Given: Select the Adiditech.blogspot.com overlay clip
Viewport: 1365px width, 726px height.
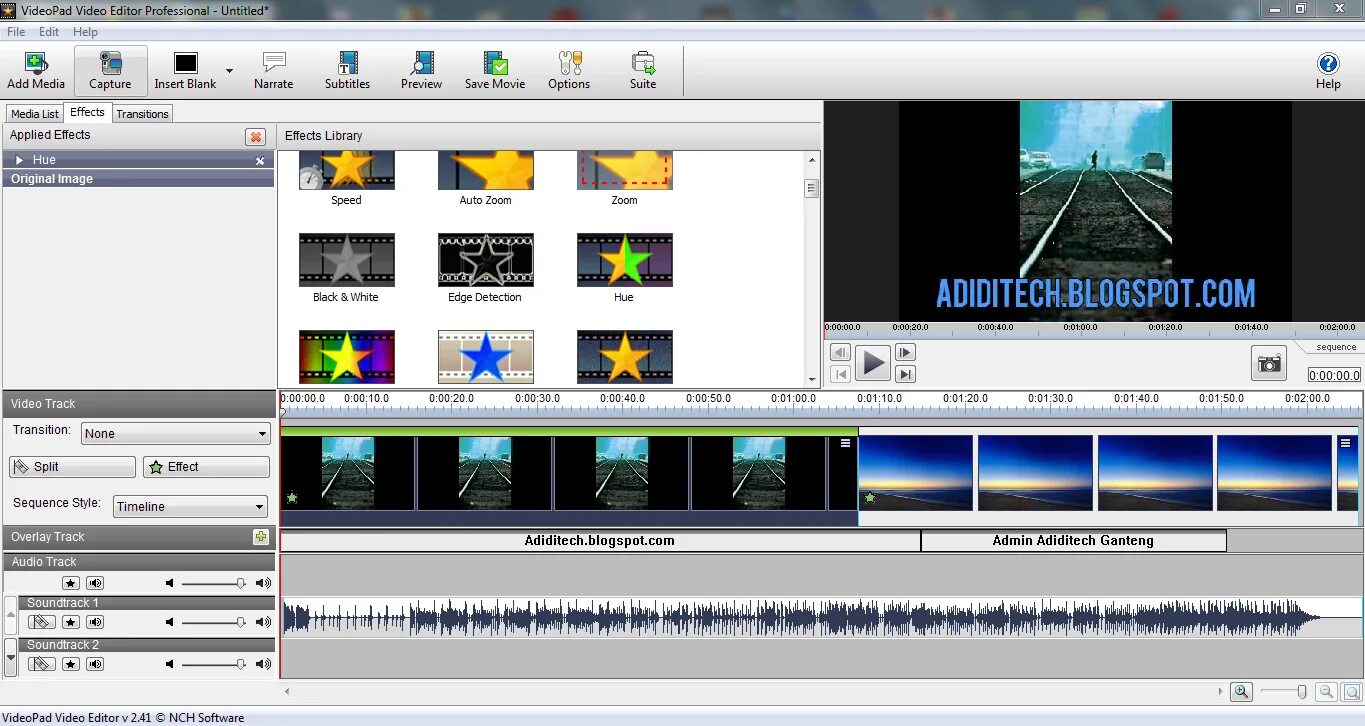Looking at the screenshot, I should click(x=600, y=541).
